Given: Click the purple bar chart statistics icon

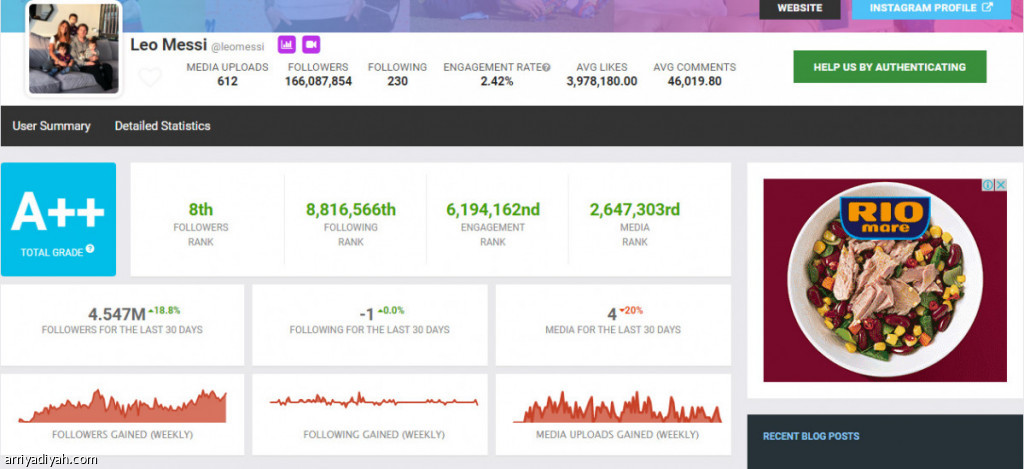Looking at the screenshot, I should [286, 45].
